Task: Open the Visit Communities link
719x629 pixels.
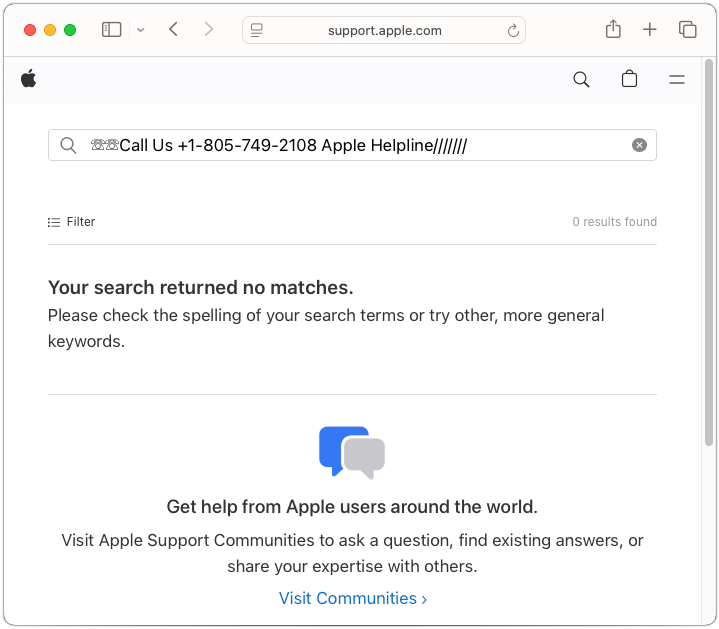Action: 352,598
